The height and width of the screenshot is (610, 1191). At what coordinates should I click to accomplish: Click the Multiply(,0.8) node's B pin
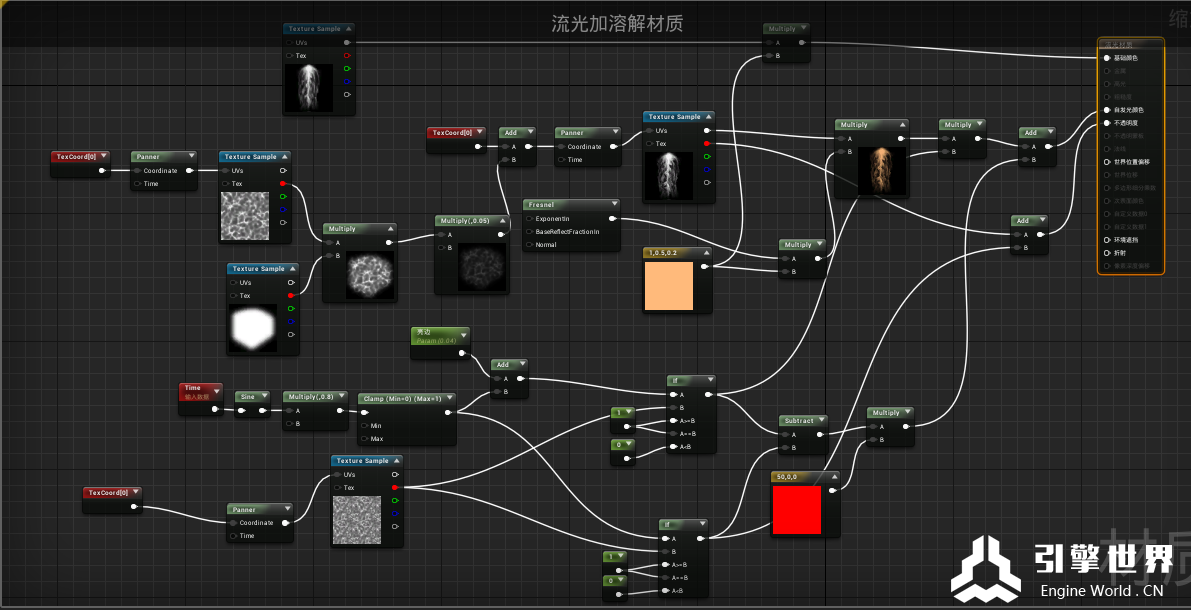[289, 423]
